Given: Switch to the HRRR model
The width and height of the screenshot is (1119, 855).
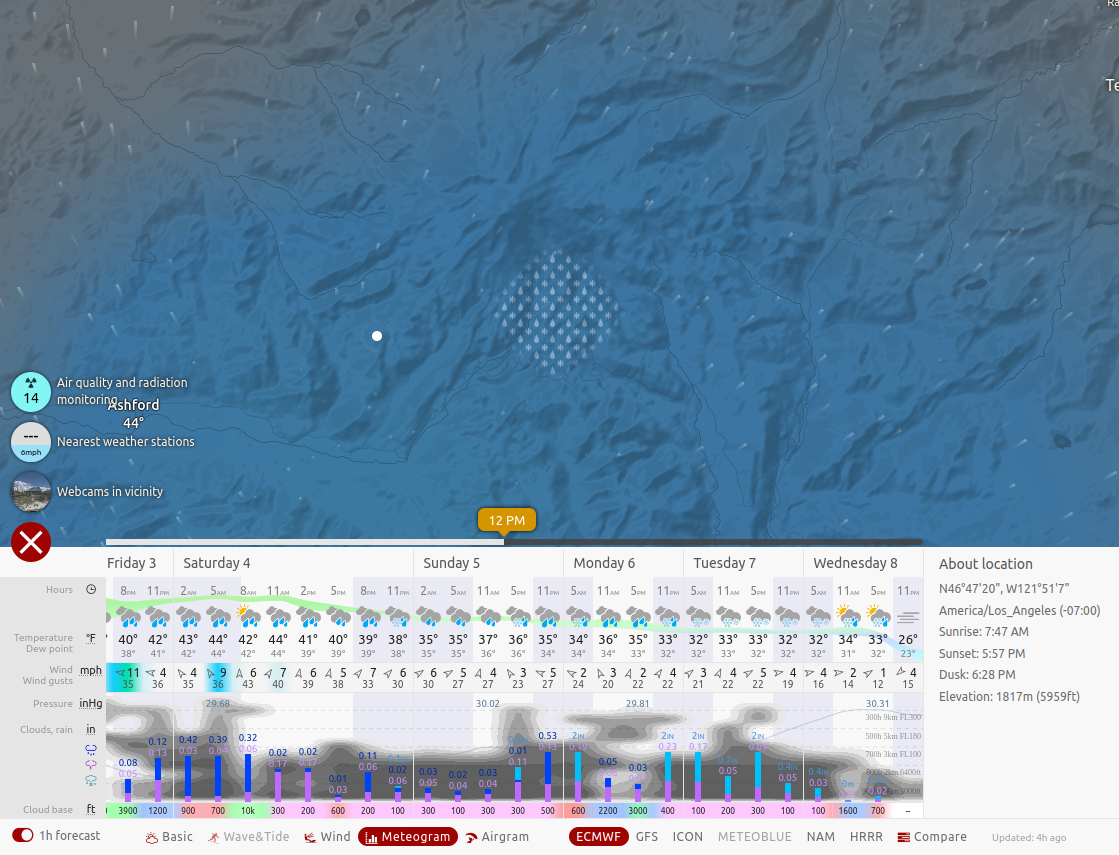Looking at the screenshot, I should pos(866,837).
